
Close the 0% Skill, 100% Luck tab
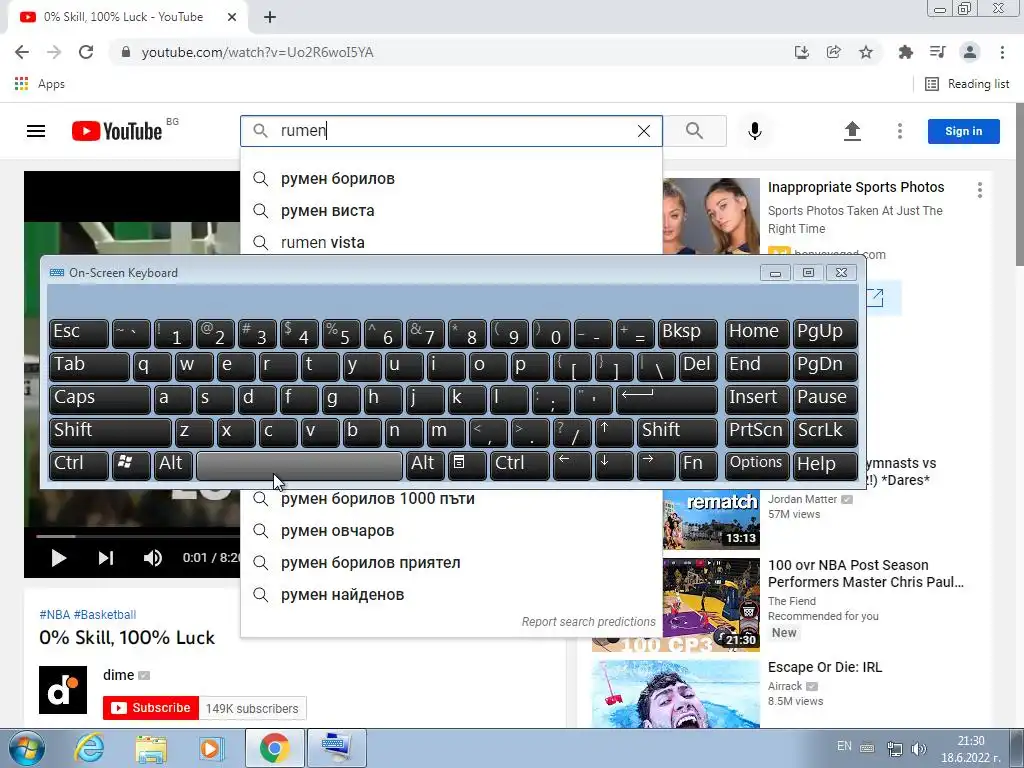point(232,17)
